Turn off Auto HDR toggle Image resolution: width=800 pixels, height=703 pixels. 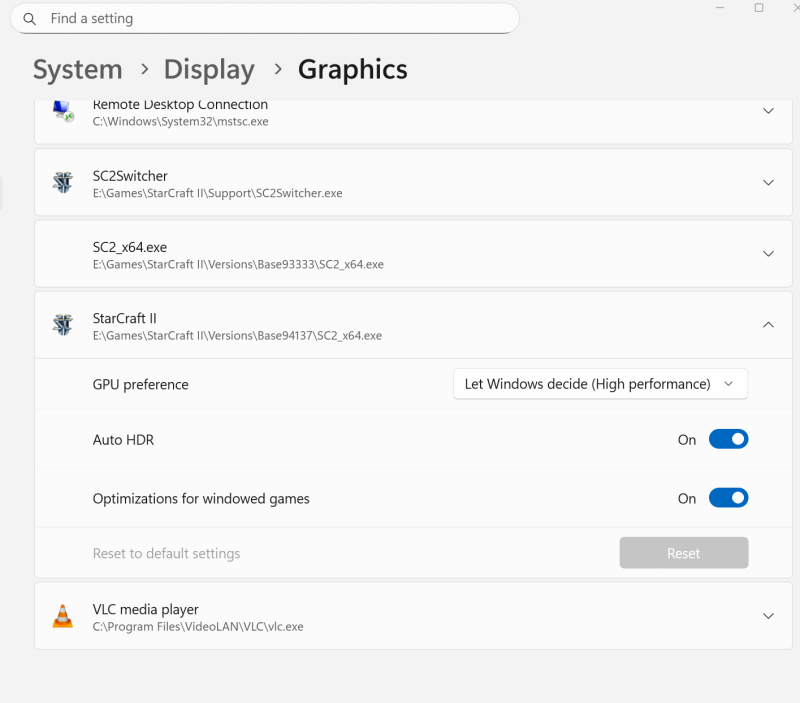click(x=728, y=439)
